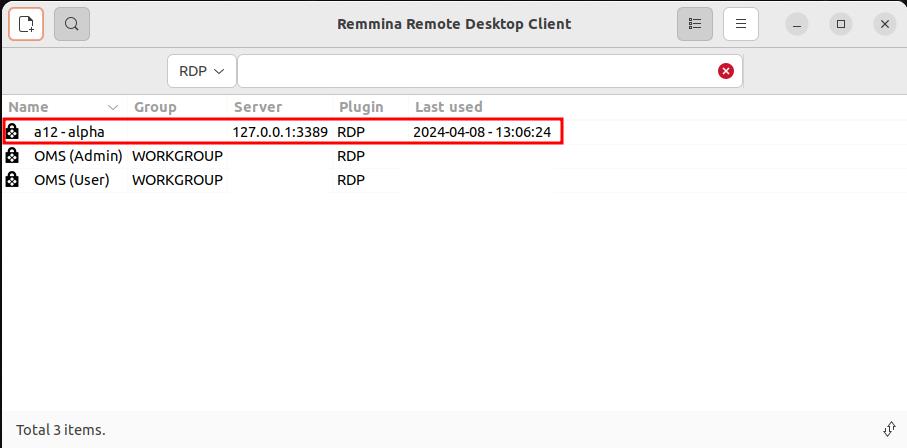Image resolution: width=907 pixels, height=448 pixels.
Task: Click the OMS (User) RDP icon
Action: click(x=12, y=180)
